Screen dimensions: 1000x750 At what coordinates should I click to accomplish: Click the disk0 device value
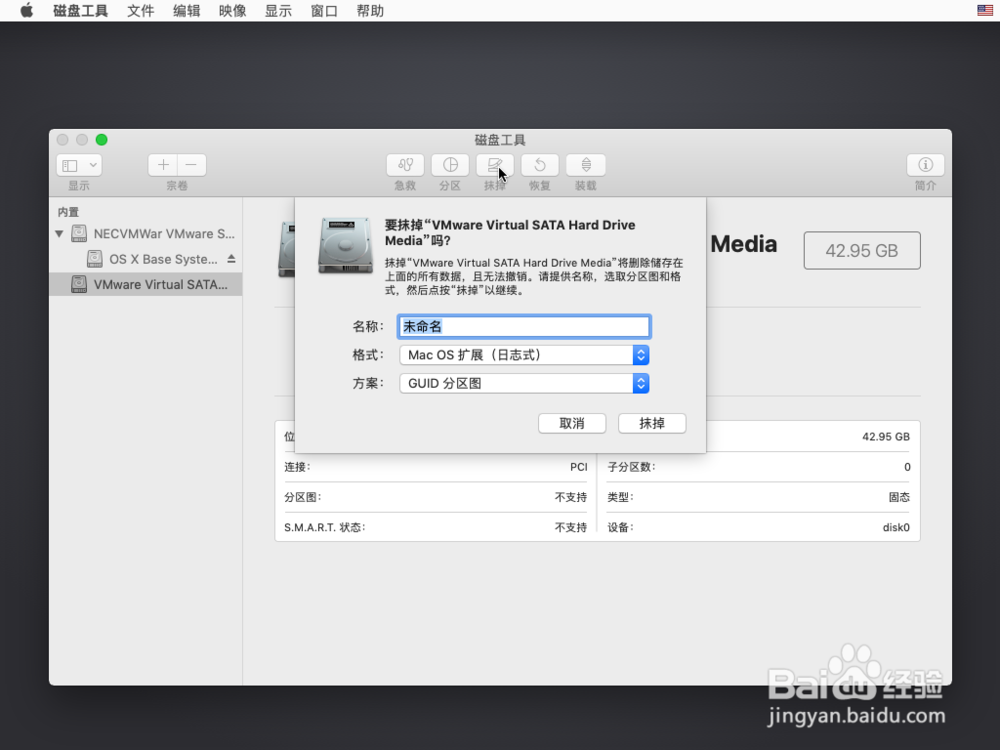point(896,527)
